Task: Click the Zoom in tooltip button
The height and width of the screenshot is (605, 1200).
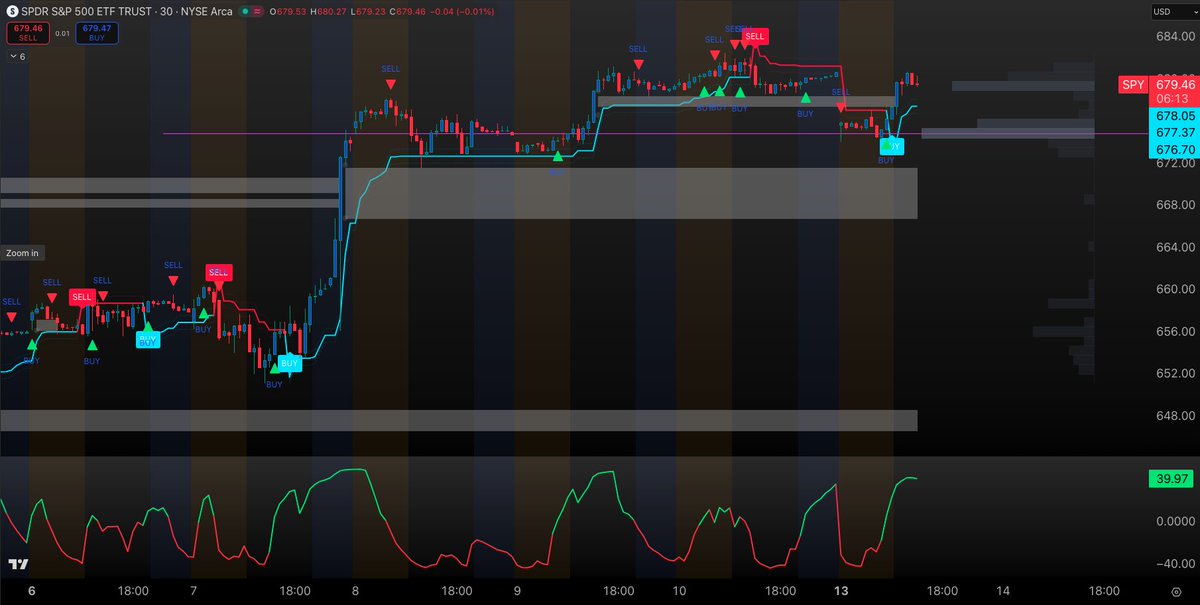Action: pos(22,253)
